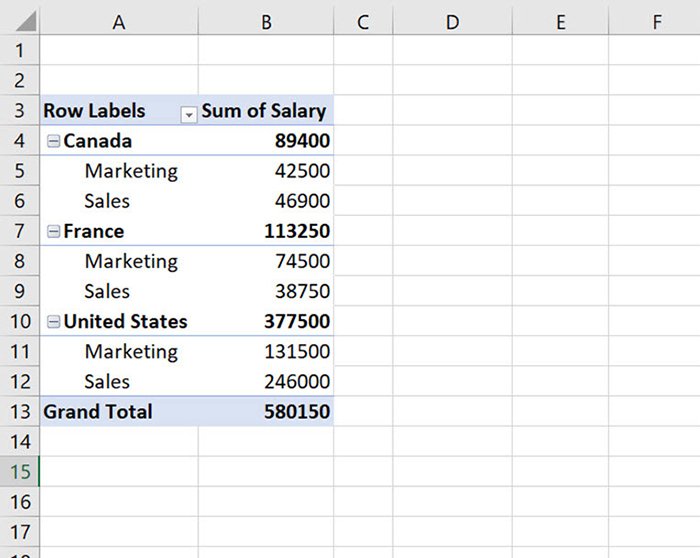
Task: Select Canada Marketing value 42500
Action: click(302, 171)
